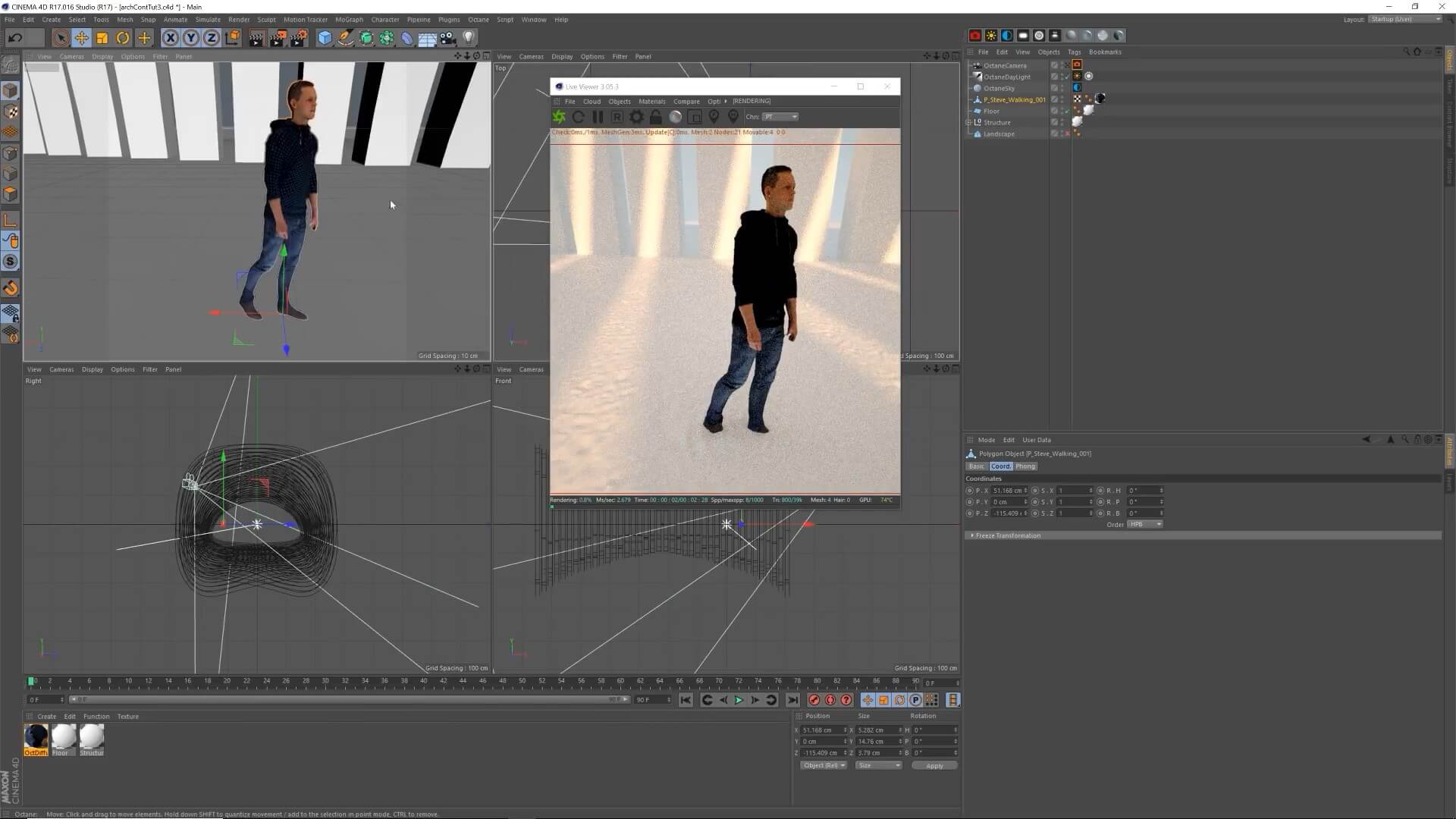The height and width of the screenshot is (819, 1456).
Task: Open the MoGraph menu
Action: [349, 20]
